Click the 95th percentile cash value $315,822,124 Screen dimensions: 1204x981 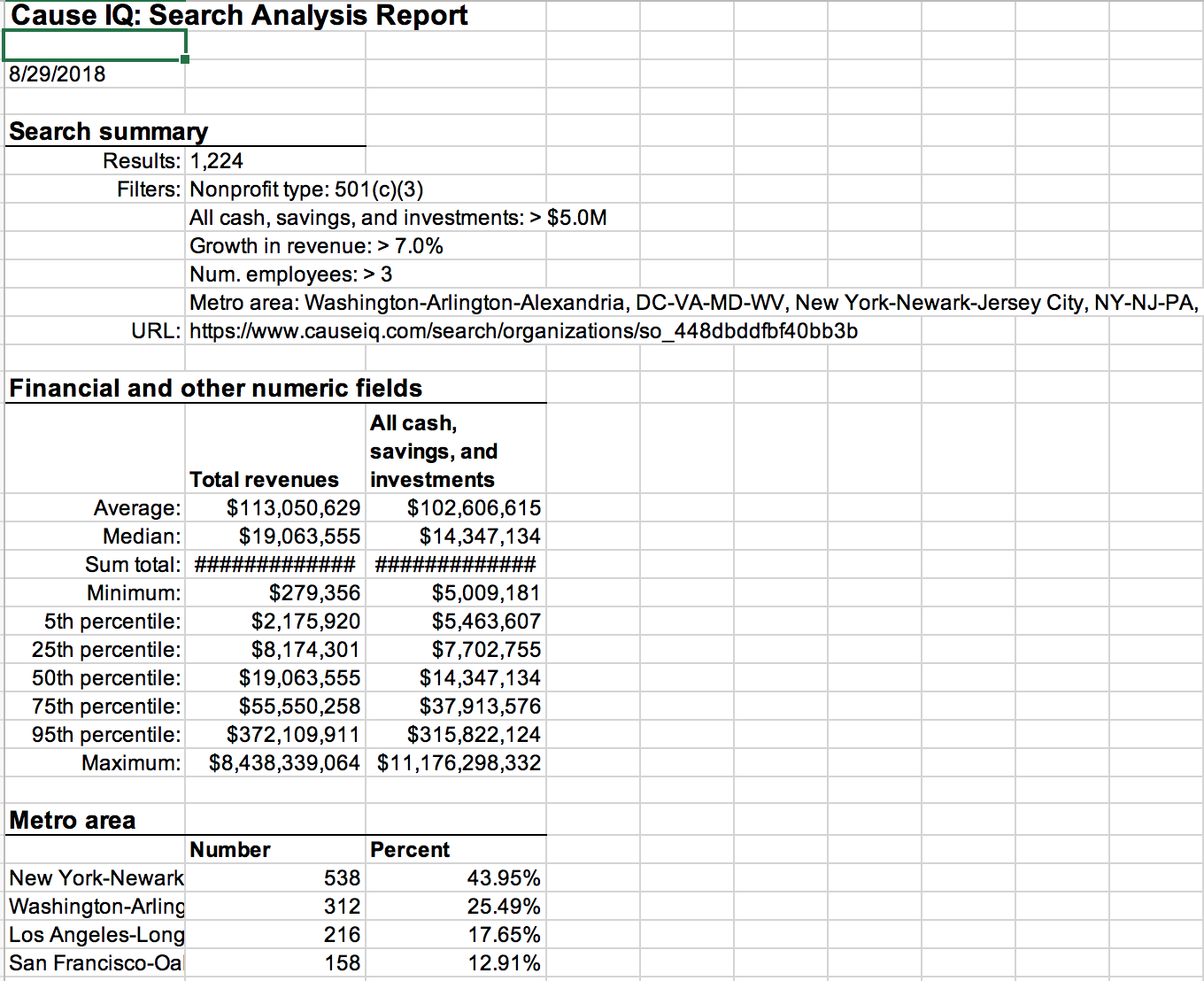click(x=474, y=735)
